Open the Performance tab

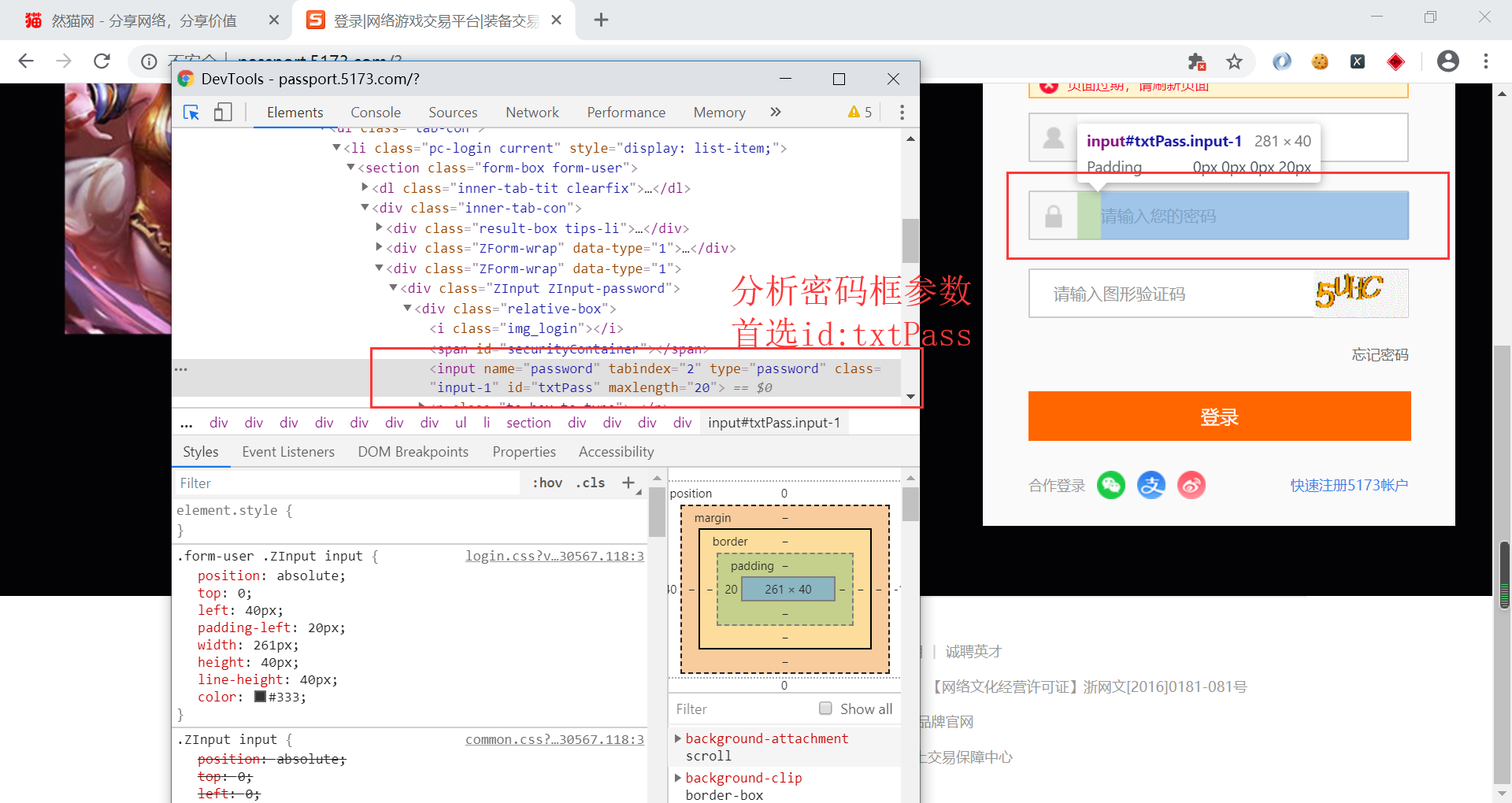pyautogui.click(x=626, y=113)
